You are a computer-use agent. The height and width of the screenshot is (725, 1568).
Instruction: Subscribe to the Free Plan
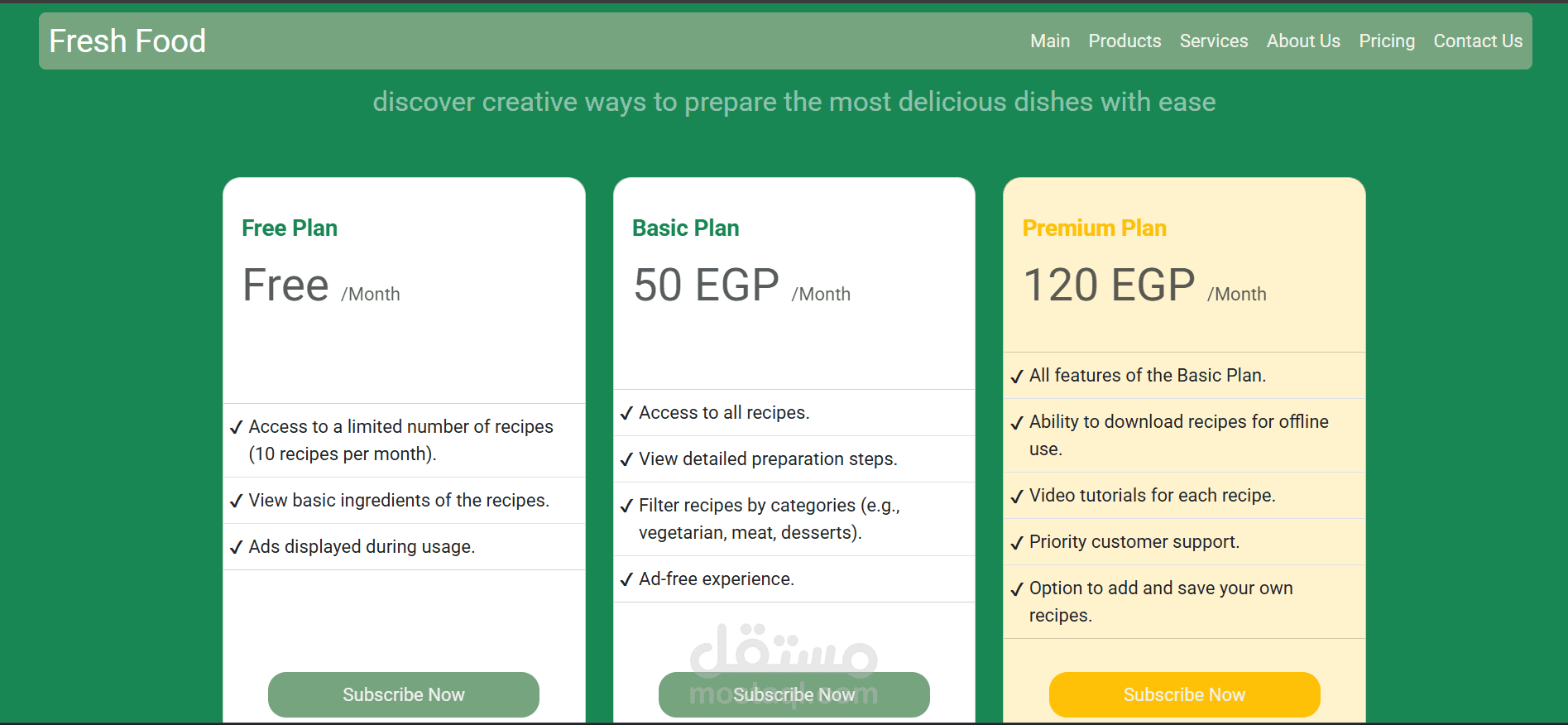click(x=404, y=694)
